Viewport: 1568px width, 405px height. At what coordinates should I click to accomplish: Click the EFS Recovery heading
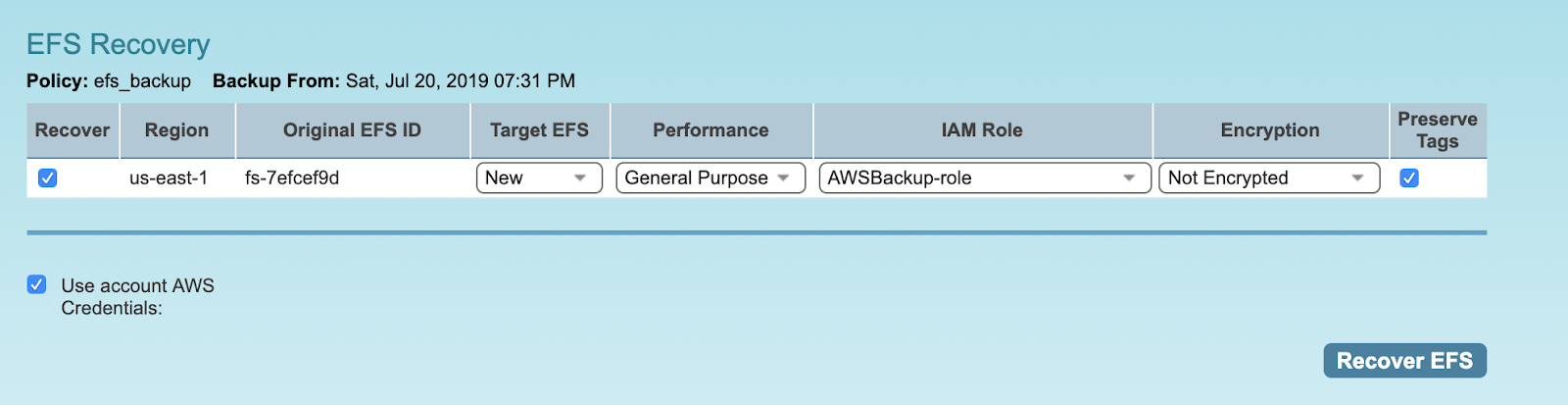119,44
